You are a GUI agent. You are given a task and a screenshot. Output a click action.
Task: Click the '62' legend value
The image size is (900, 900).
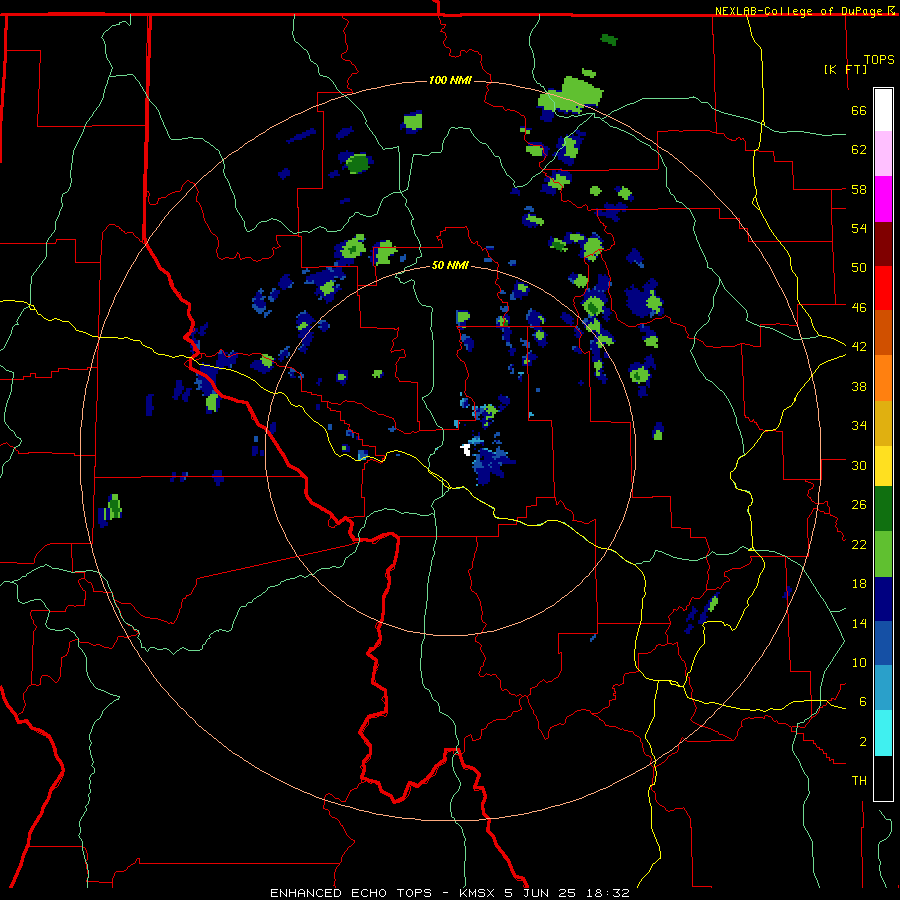(x=859, y=150)
